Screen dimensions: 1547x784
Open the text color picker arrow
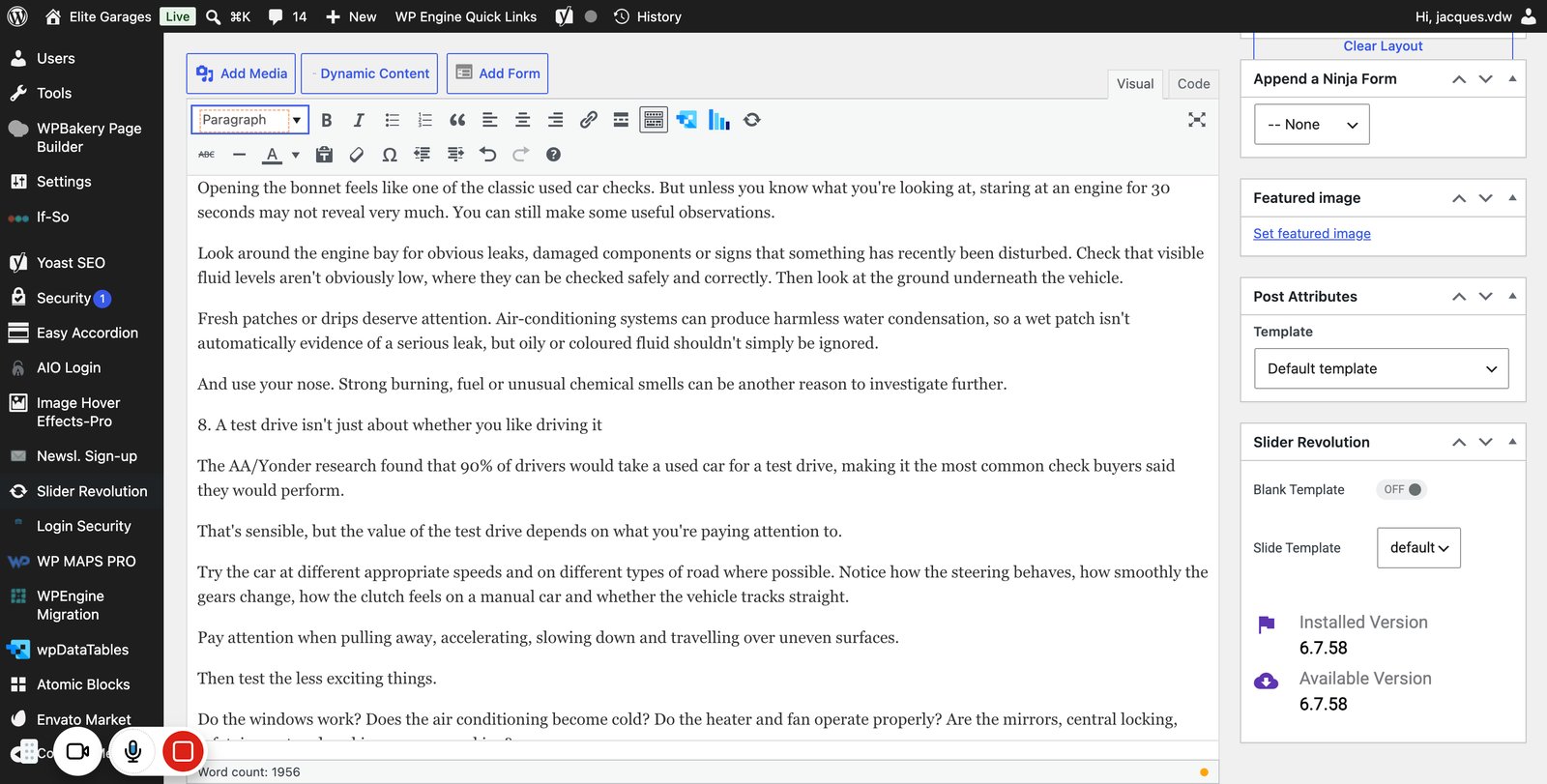[x=296, y=155]
